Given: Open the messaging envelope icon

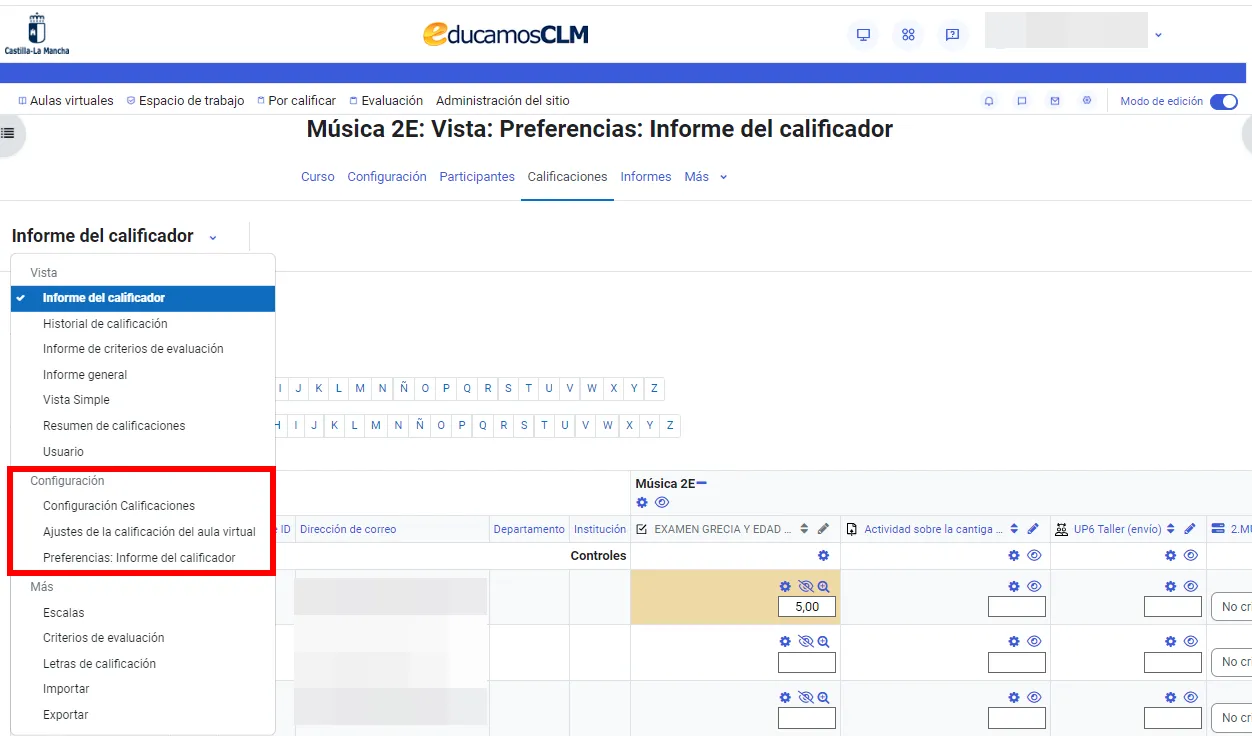Looking at the screenshot, I should pos(1054,100).
